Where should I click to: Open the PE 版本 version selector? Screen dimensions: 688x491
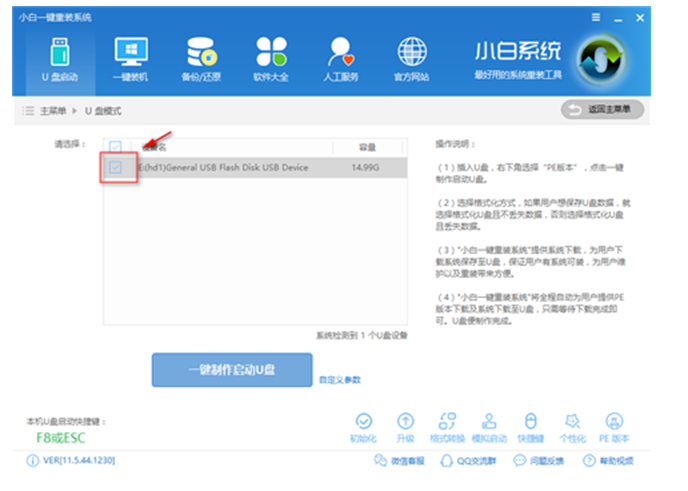[x=614, y=427]
